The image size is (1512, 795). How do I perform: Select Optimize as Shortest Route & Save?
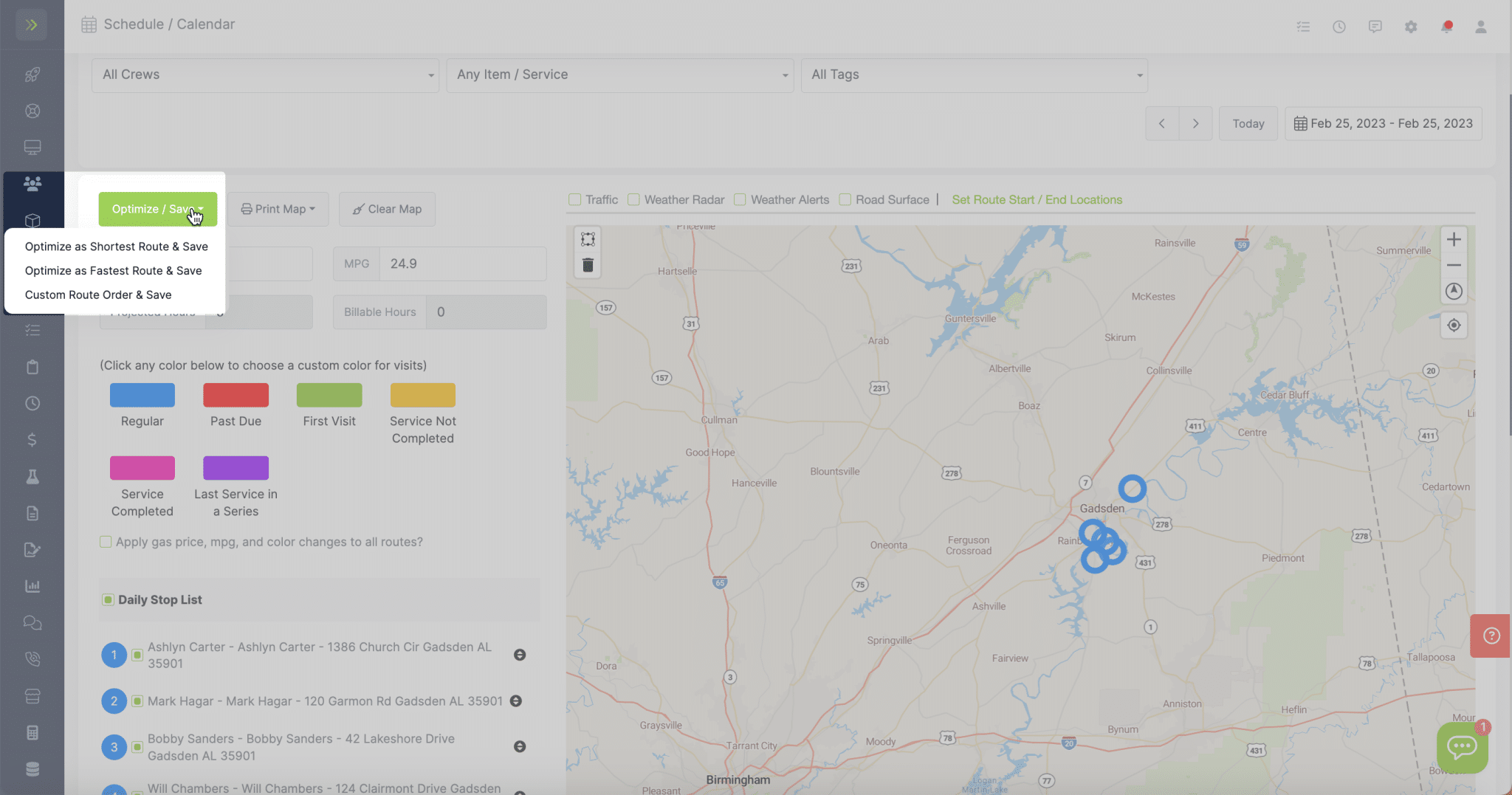tap(116, 246)
